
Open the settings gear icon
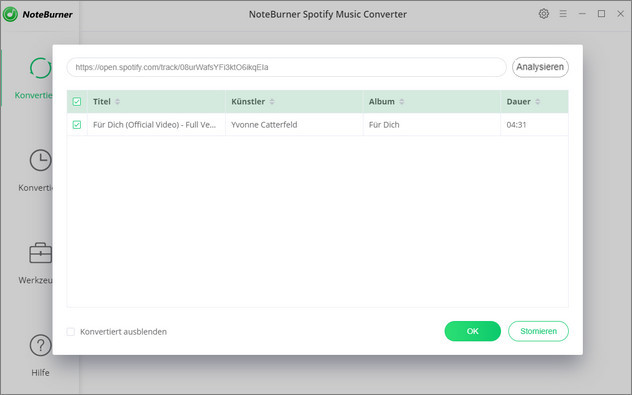click(x=543, y=14)
